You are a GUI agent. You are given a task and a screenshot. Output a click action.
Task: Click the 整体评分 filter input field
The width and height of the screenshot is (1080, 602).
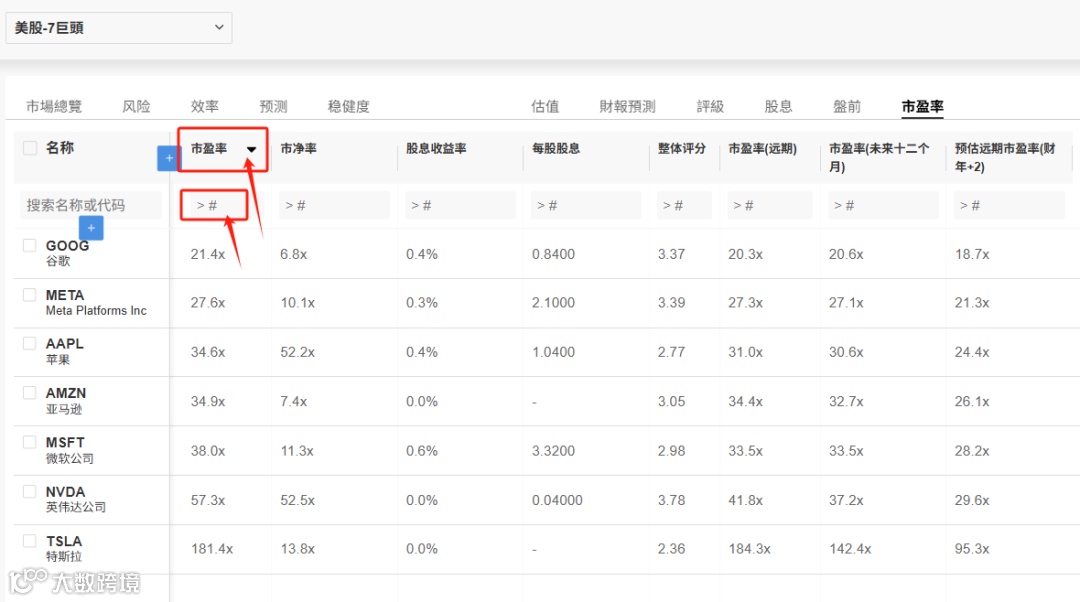(684, 205)
